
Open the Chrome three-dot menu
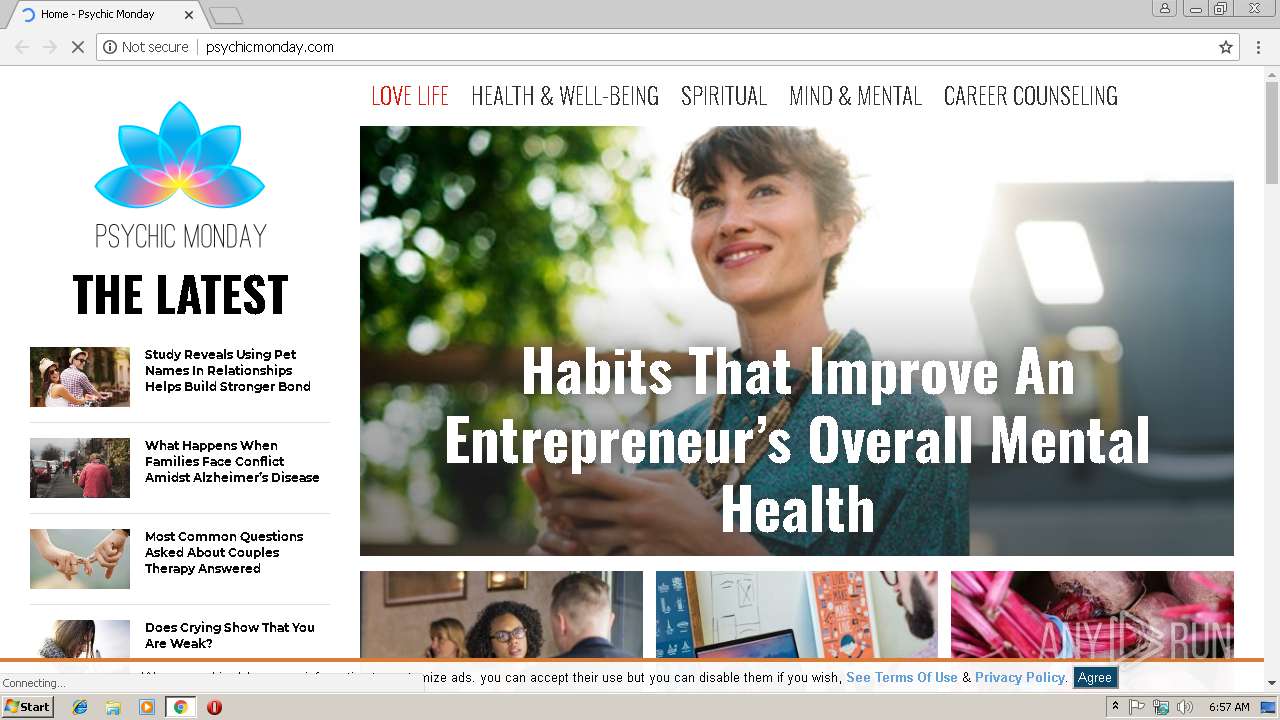1258,47
